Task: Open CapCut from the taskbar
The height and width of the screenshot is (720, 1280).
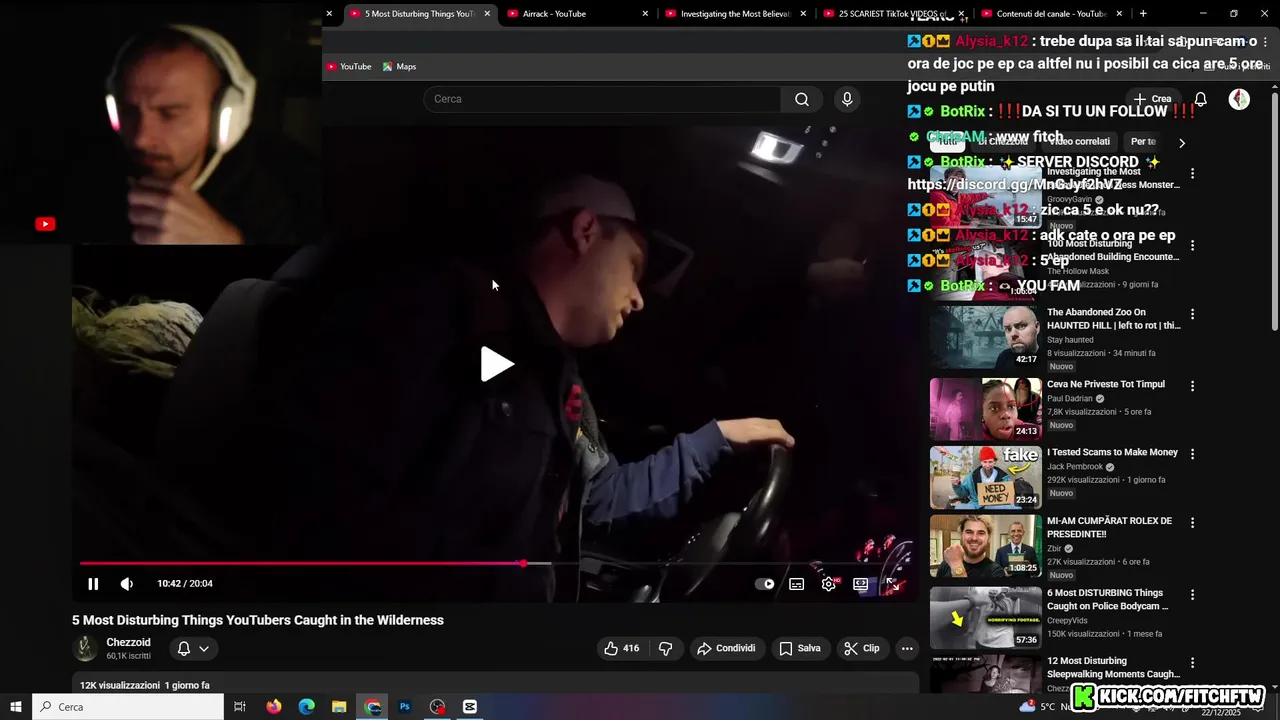Action: pyautogui.click(x=470, y=707)
